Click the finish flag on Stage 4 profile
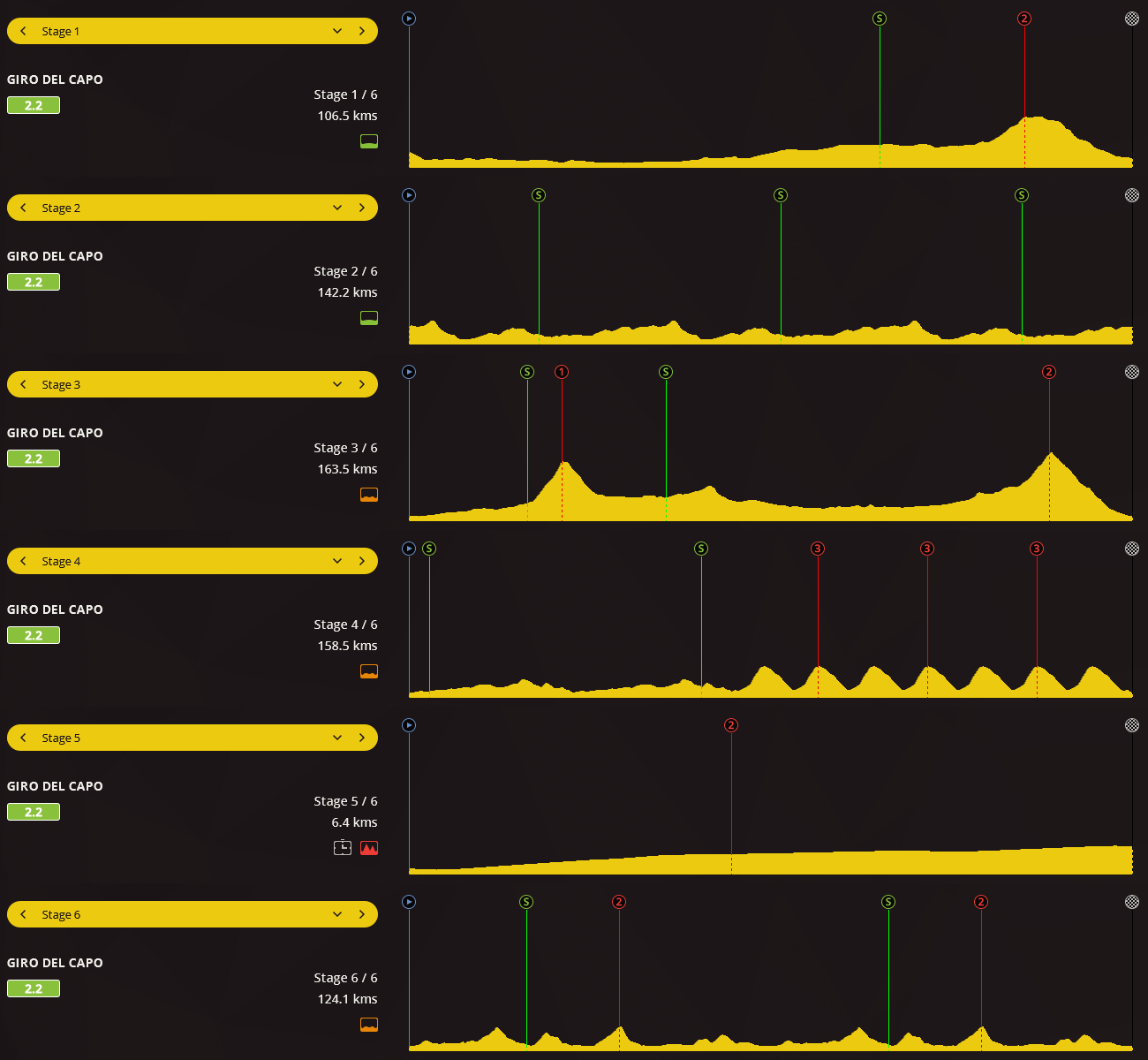Image resolution: width=1148 pixels, height=1060 pixels. pyautogui.click(x=1132, y=549)
